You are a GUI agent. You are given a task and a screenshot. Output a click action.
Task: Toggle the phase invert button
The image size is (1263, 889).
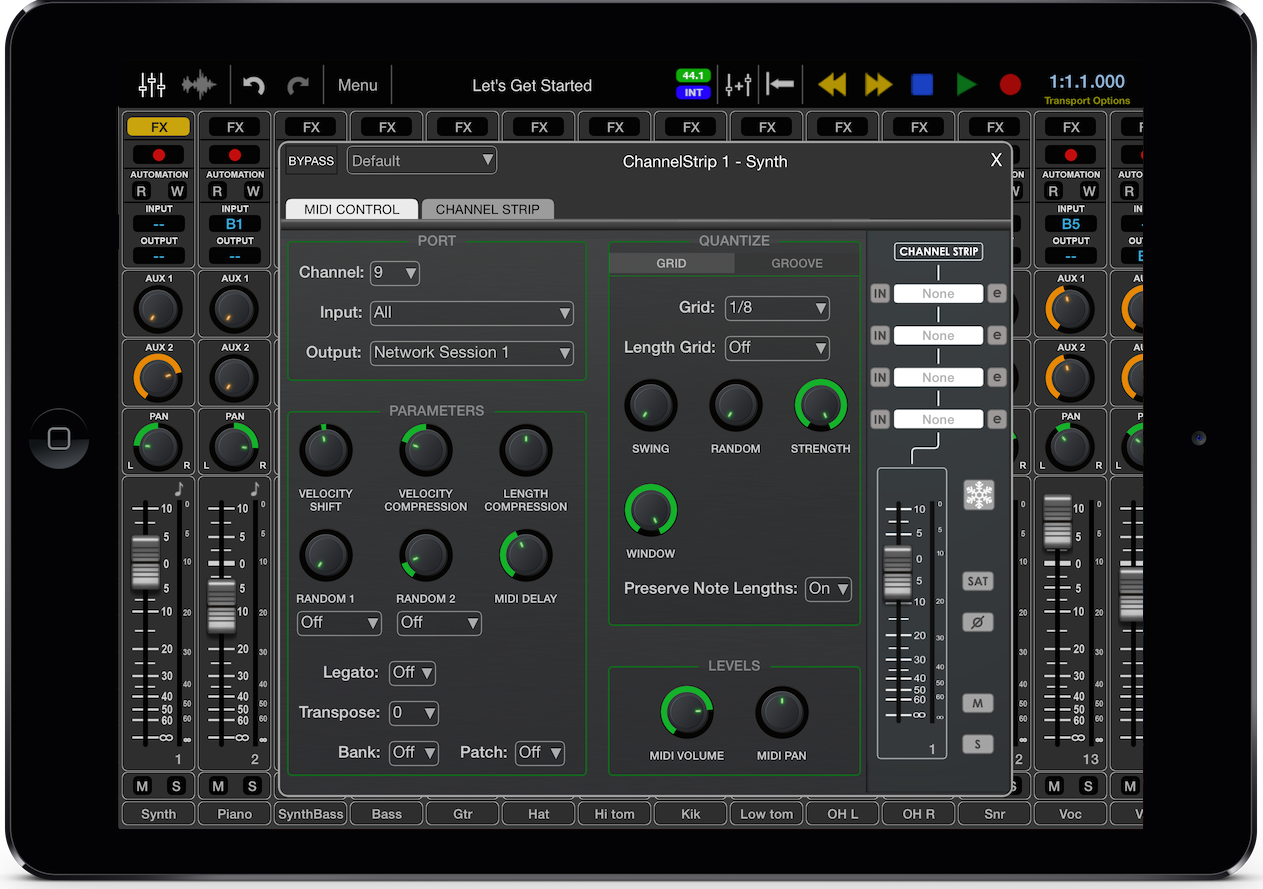[977, 622]
